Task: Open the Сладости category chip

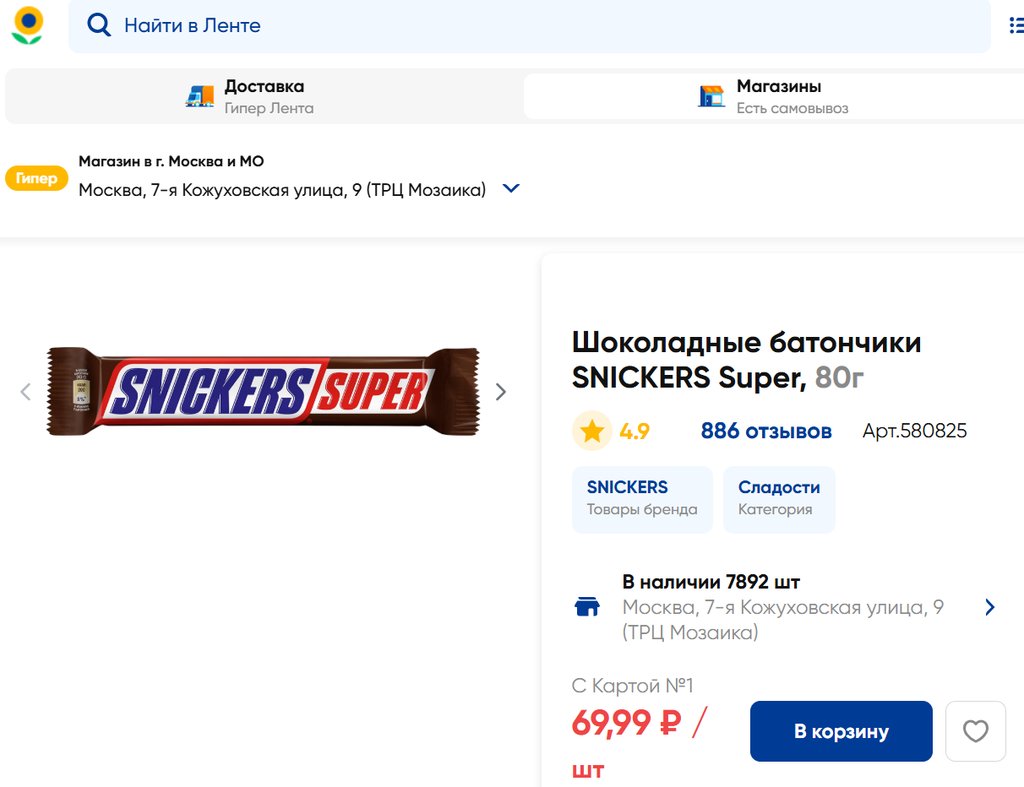Action: pyautogui.click(x=779, y=498)
